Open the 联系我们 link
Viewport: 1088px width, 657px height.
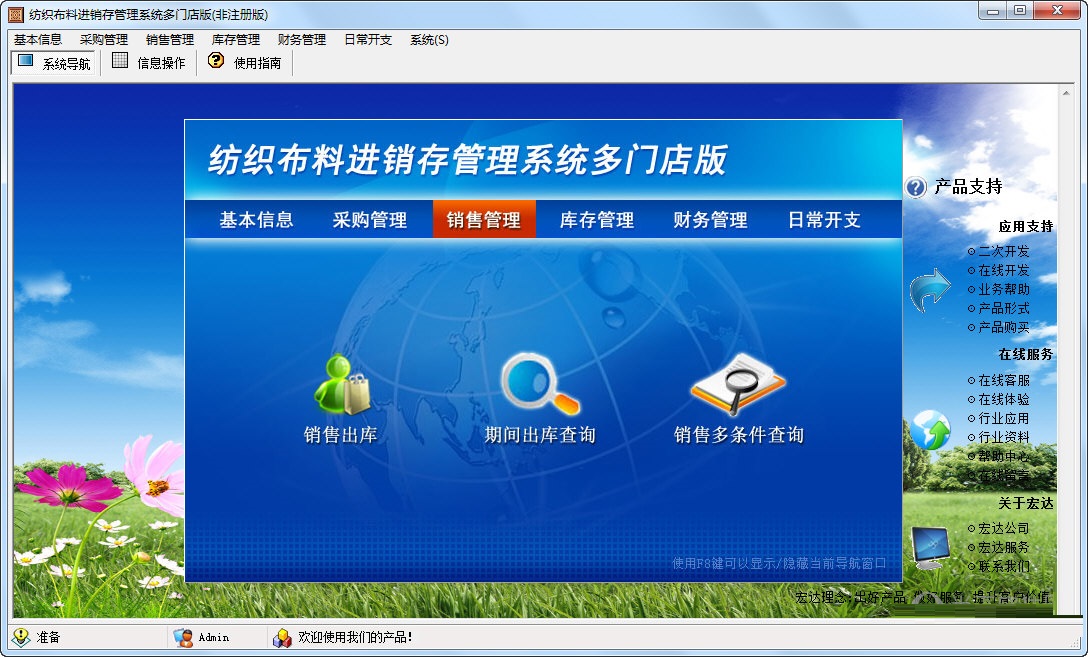click(1003, 566)
